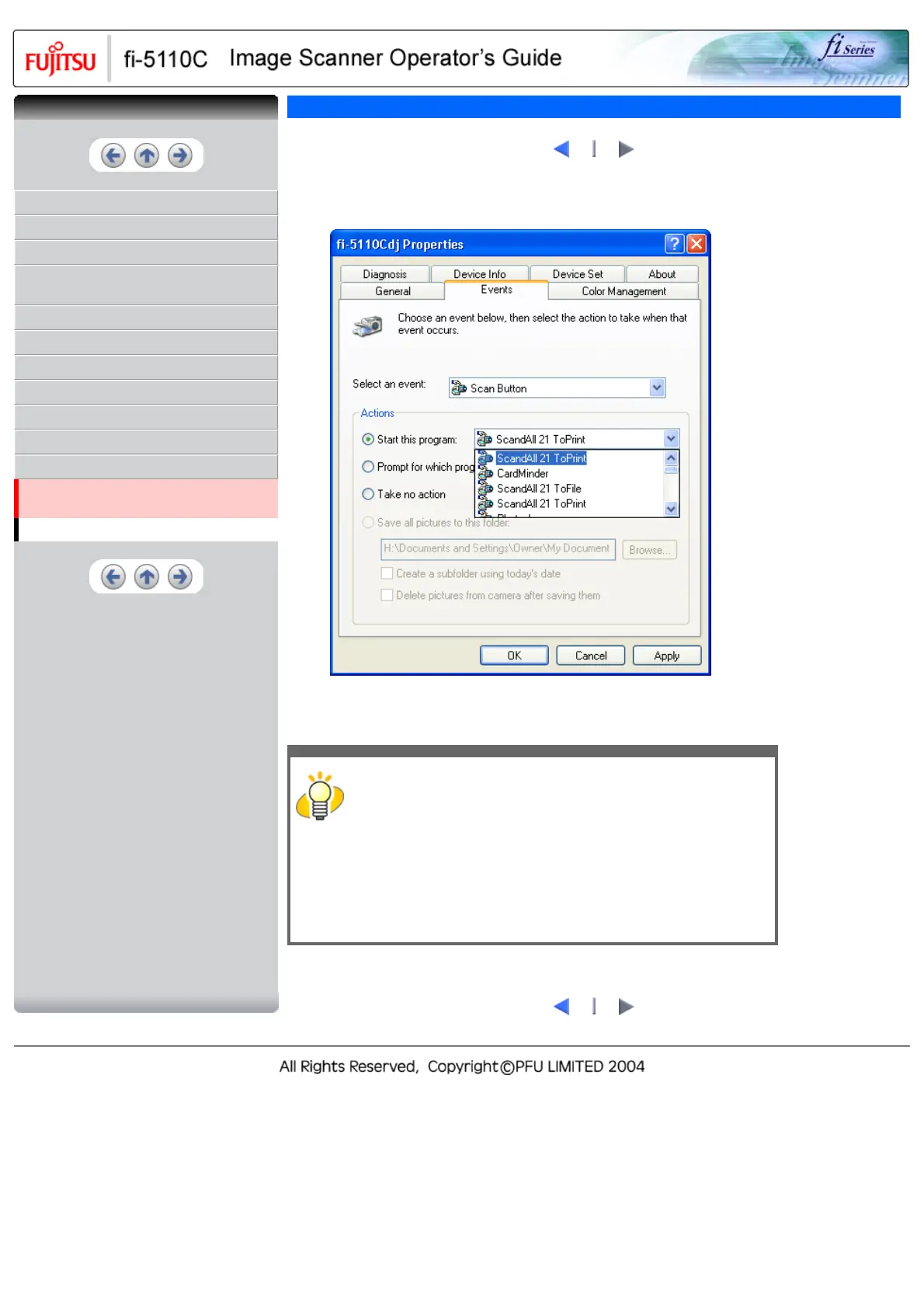Click the scanner camera icon in Events tab
924x1308 pixels.
tap(368, 325)
